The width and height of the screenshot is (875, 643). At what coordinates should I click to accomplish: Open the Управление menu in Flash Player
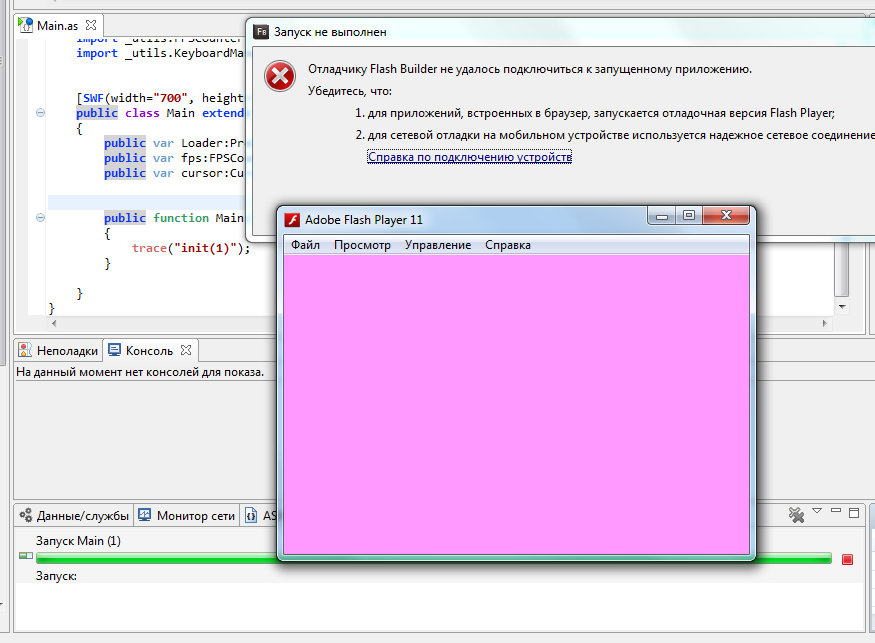pyautogui.click(x=438, y=245)
